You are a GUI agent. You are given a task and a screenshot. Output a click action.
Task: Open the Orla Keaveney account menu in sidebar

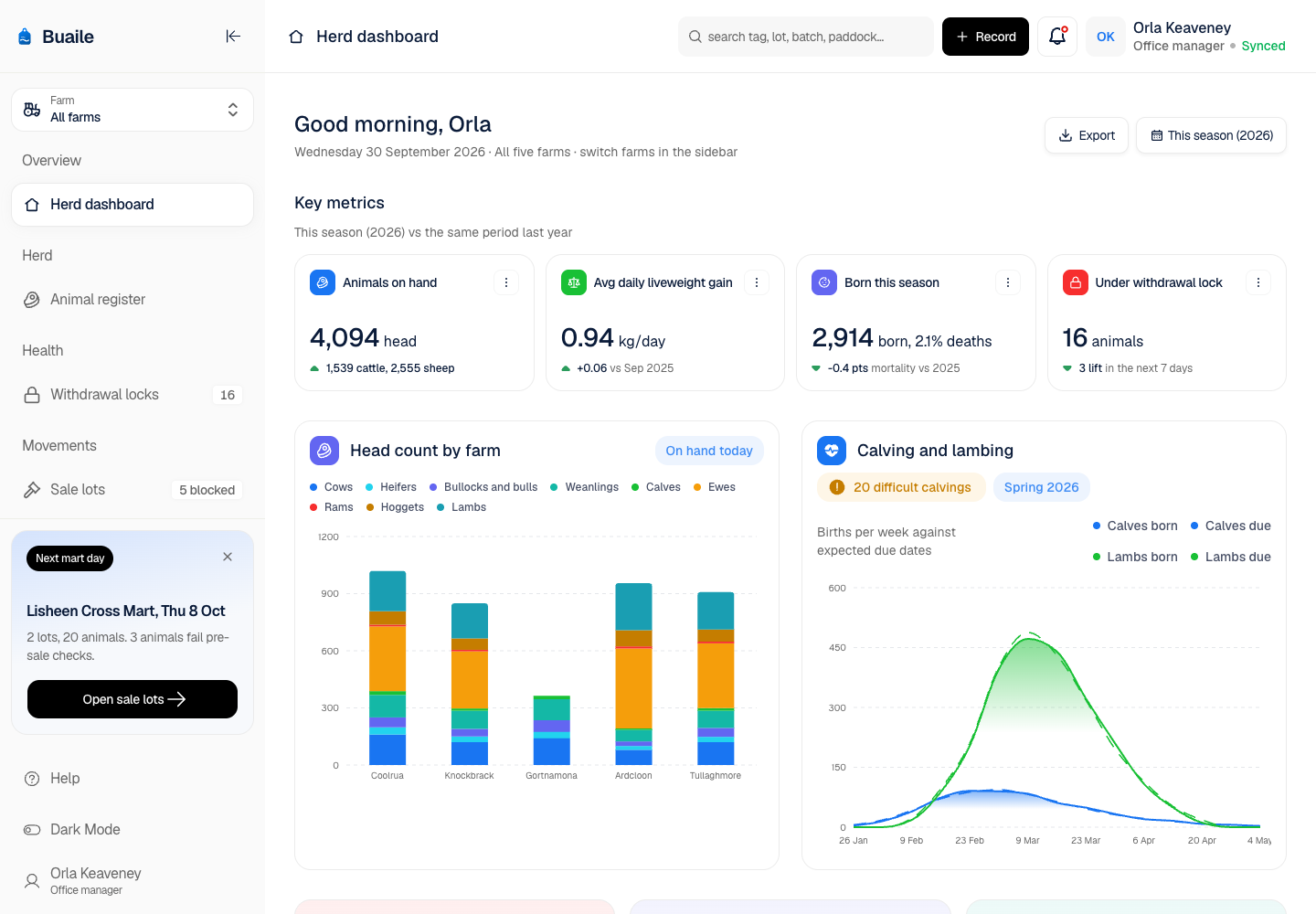click(133, 881)
